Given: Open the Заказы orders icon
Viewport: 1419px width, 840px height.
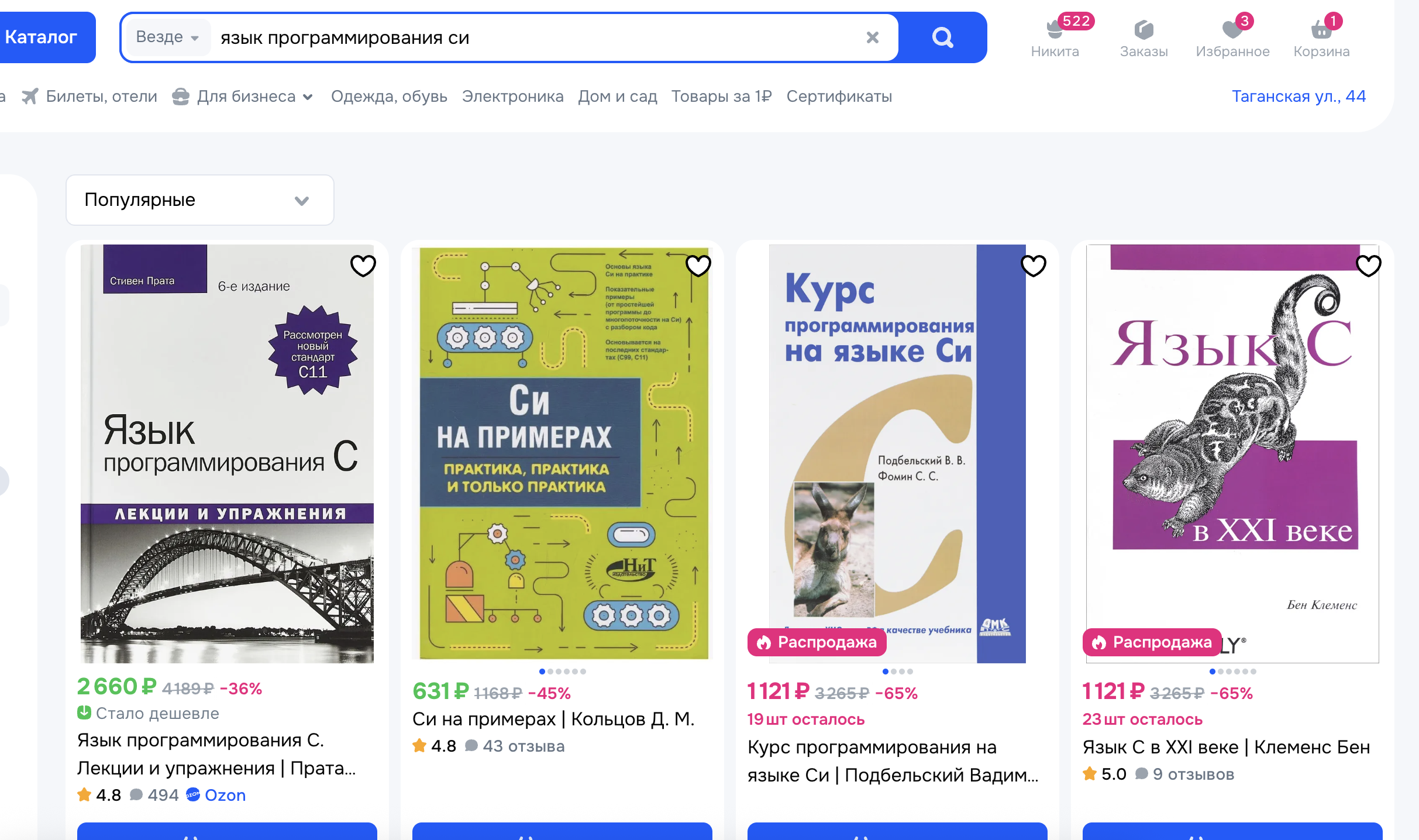Looking at the screenshot, I should click(1144, 39).
